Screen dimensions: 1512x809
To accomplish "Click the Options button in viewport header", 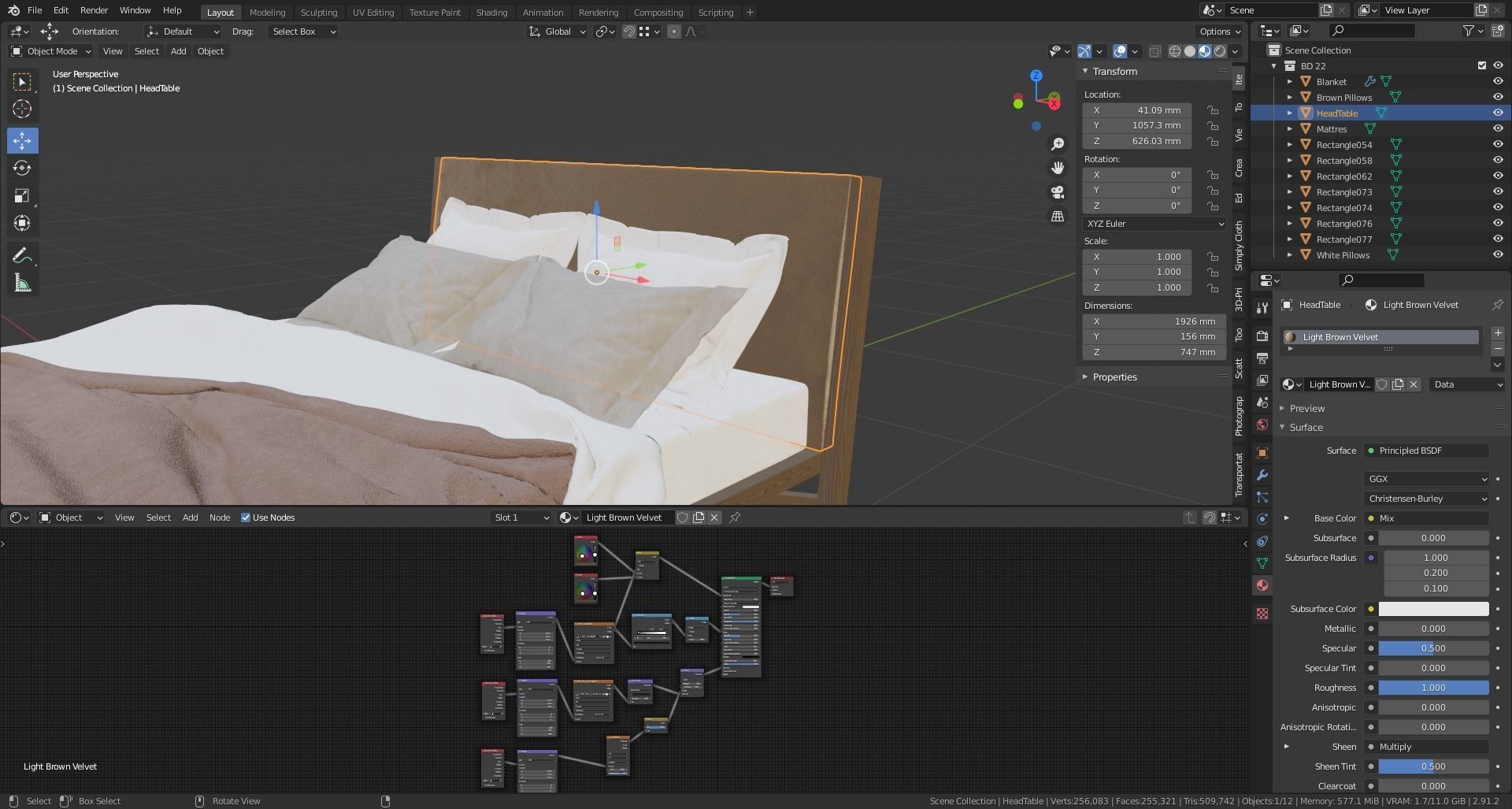I will tap(1219, 32).
